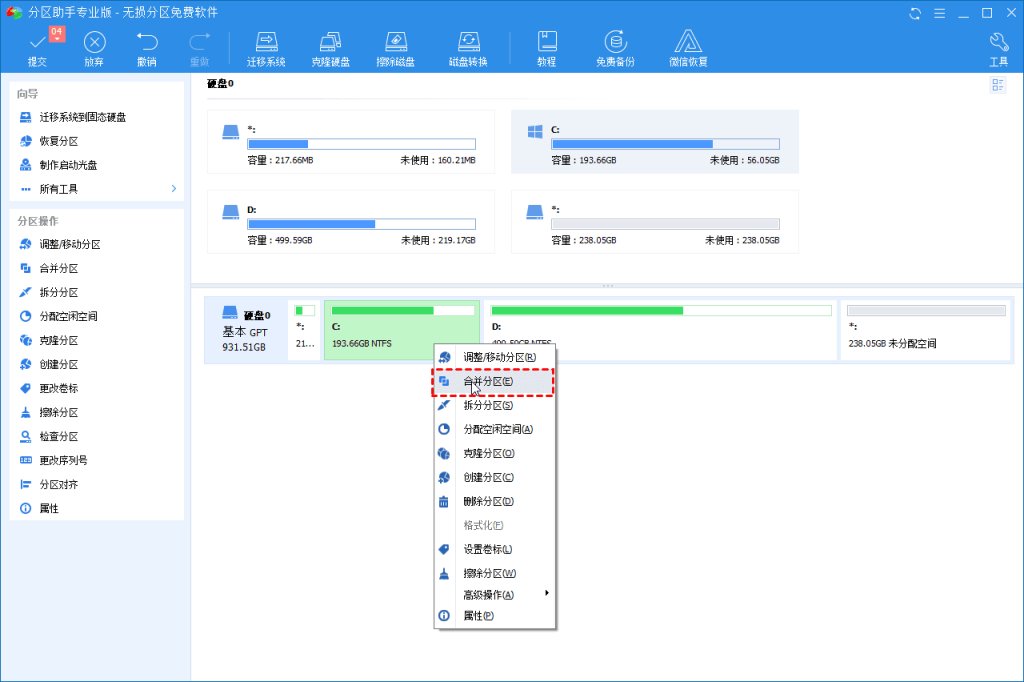
Task: Select the 238.05GB unallocated partition card
Action: pos(654,222)
